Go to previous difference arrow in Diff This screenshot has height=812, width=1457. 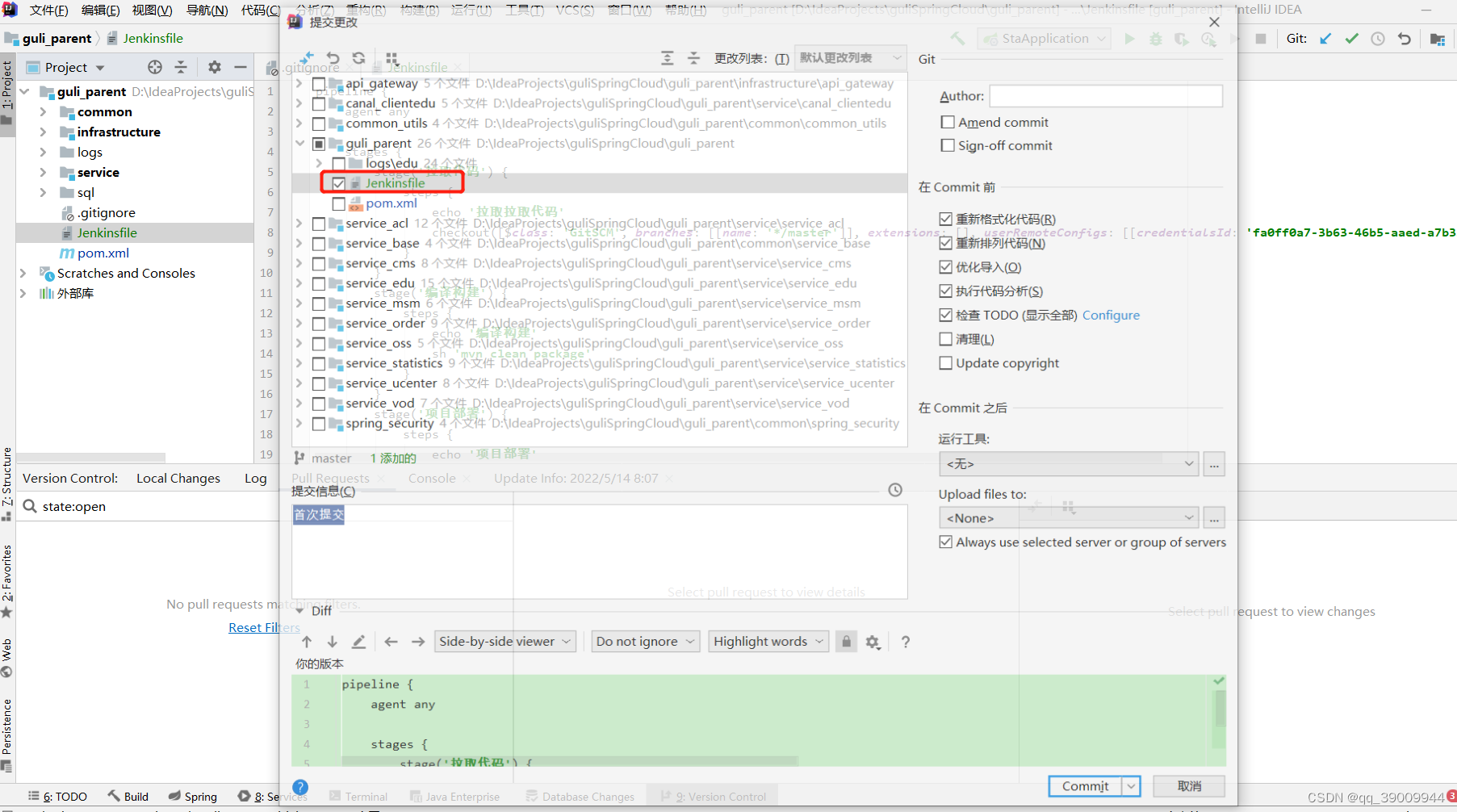coord(307,642)
